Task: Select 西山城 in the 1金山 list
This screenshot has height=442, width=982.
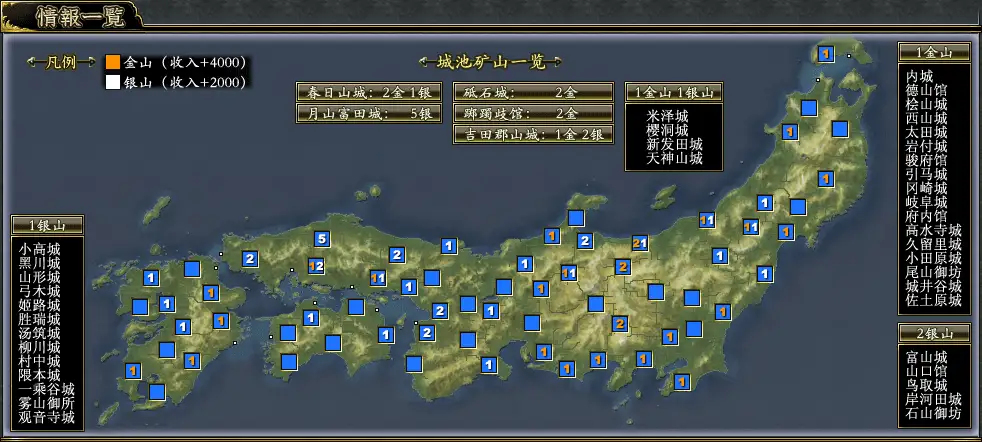Action: click(x=926, y=118)
